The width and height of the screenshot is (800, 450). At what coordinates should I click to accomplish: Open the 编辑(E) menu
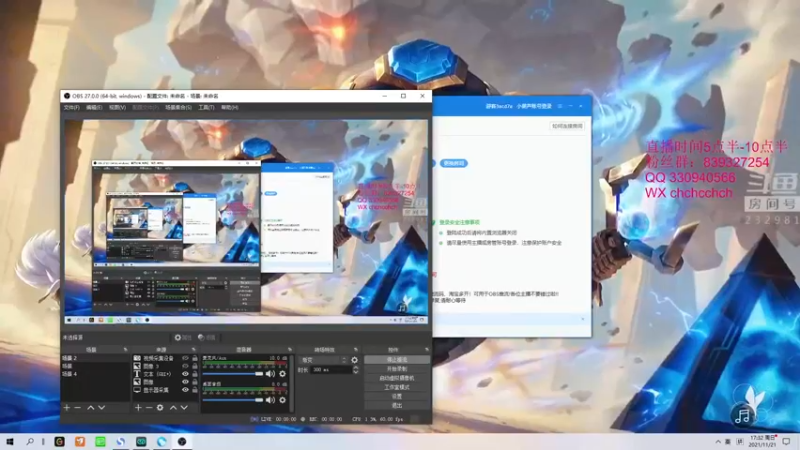tap(94, 108)
